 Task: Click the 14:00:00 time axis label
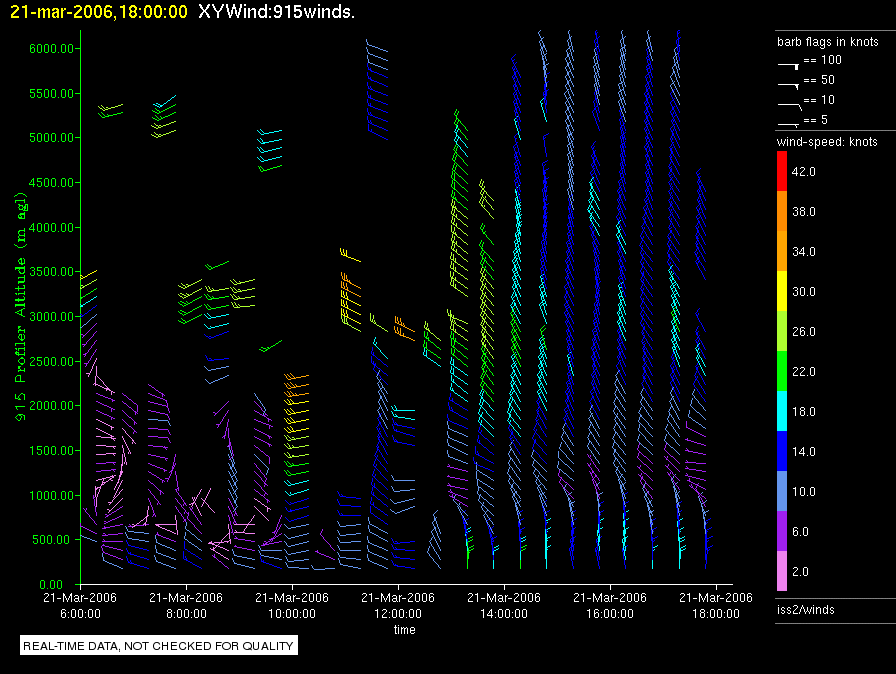pyautogui.click(x=504, y=613)
